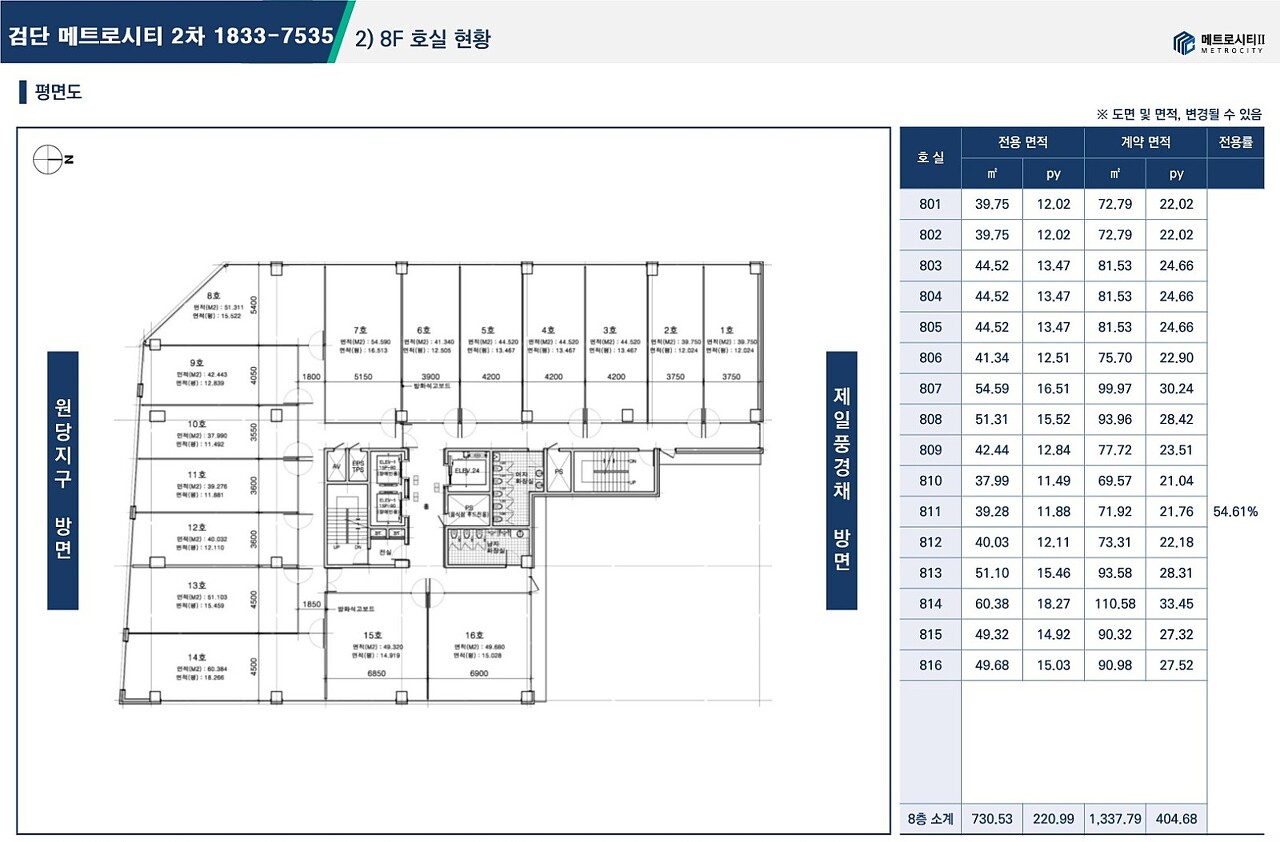The image size is (1280, 842).
Task: Click corridor dimension 1850
Action: coord(310,605)
